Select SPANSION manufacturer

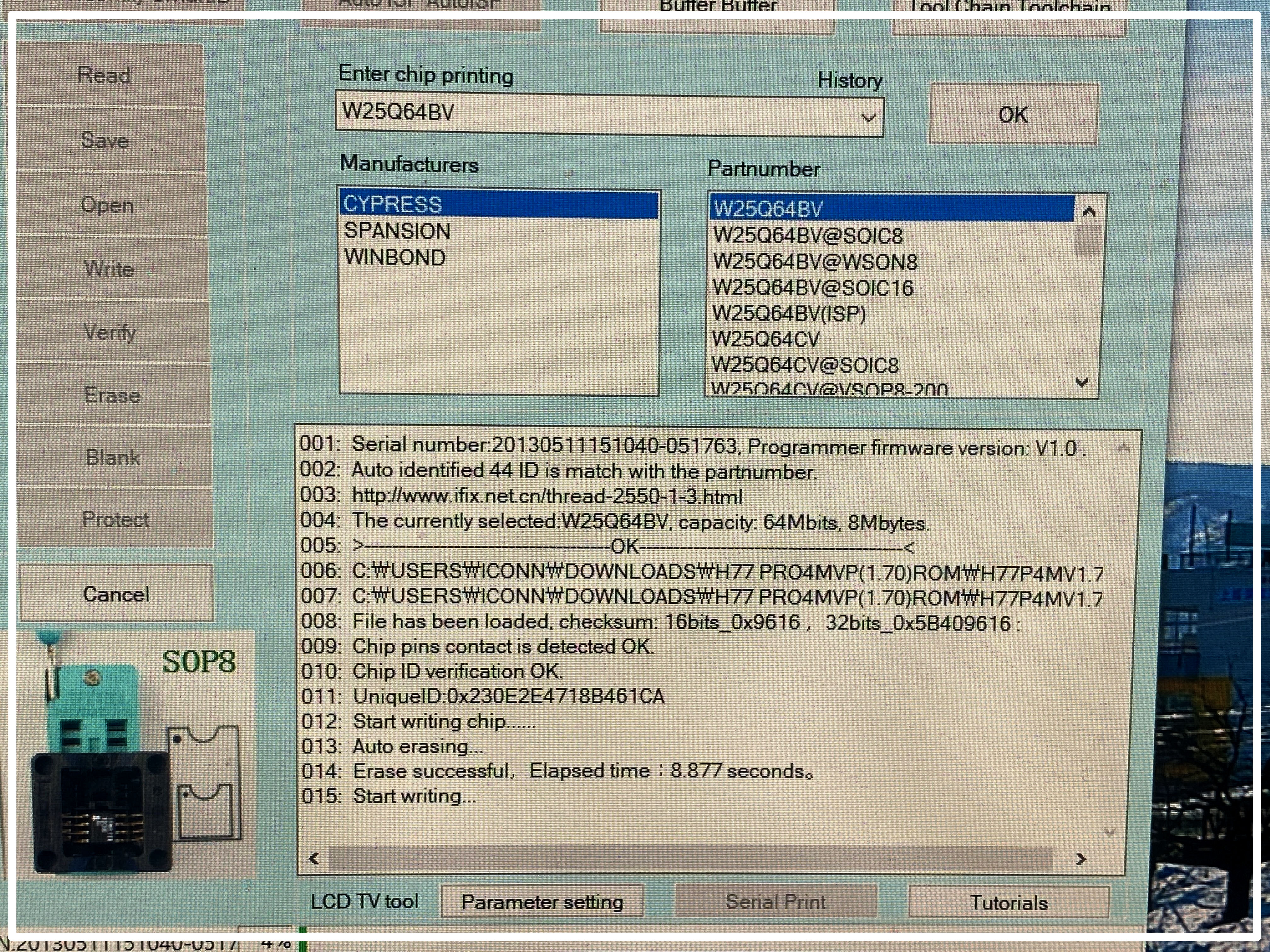click(397, 231)
